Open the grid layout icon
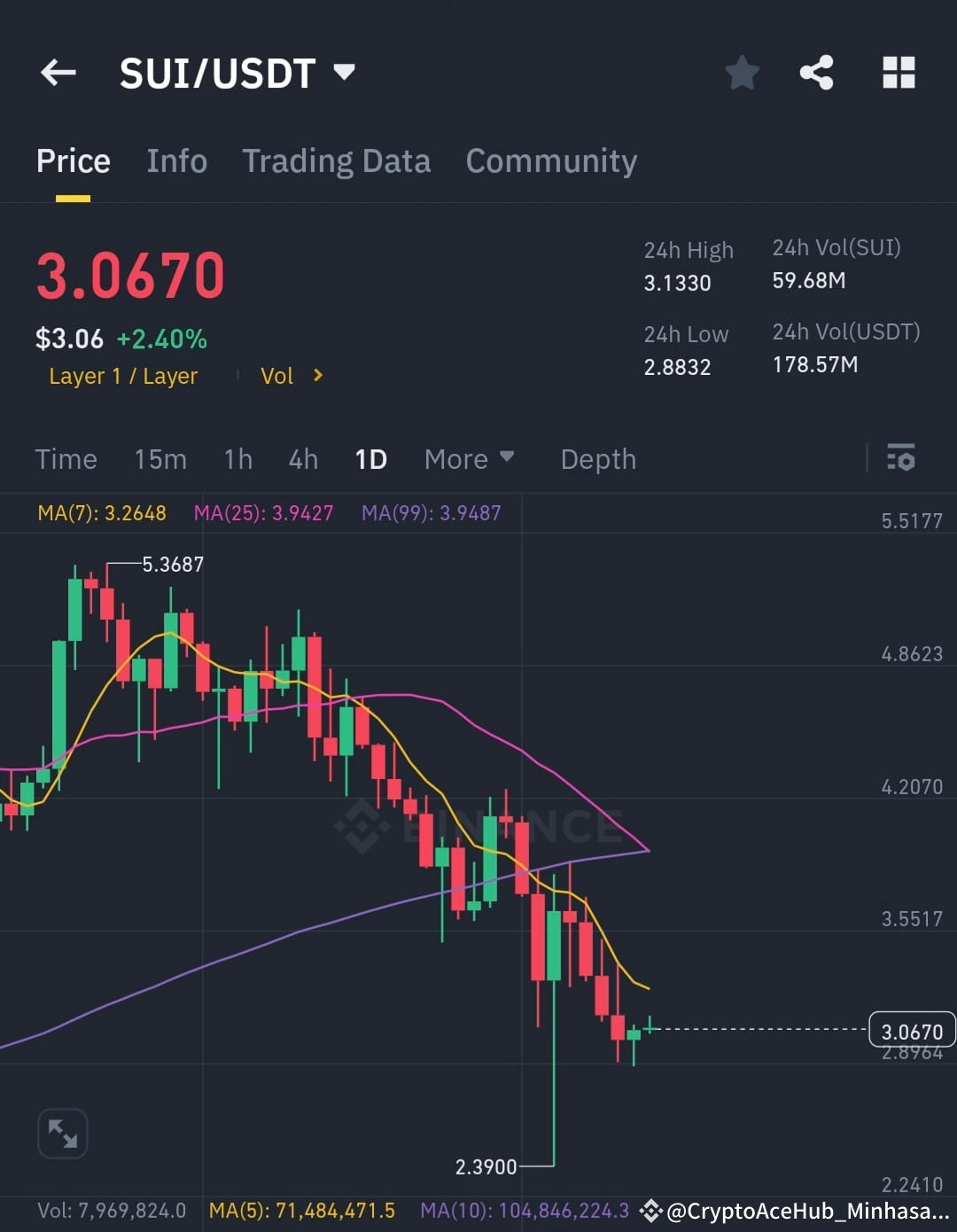The width and height of the screenshot is (957, 1232). pyautogui.click(x=899, y=73)
